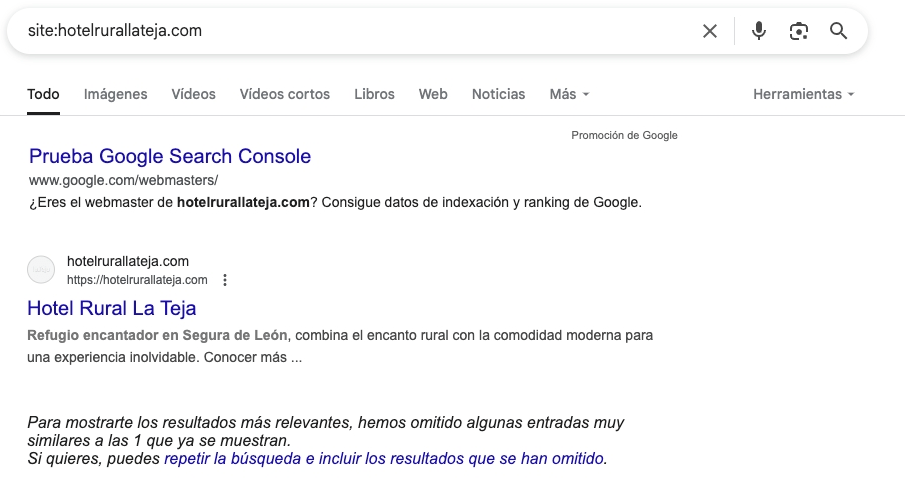Open the Libros tab
This screenshot has height=491, width=905.
[375, 94]
